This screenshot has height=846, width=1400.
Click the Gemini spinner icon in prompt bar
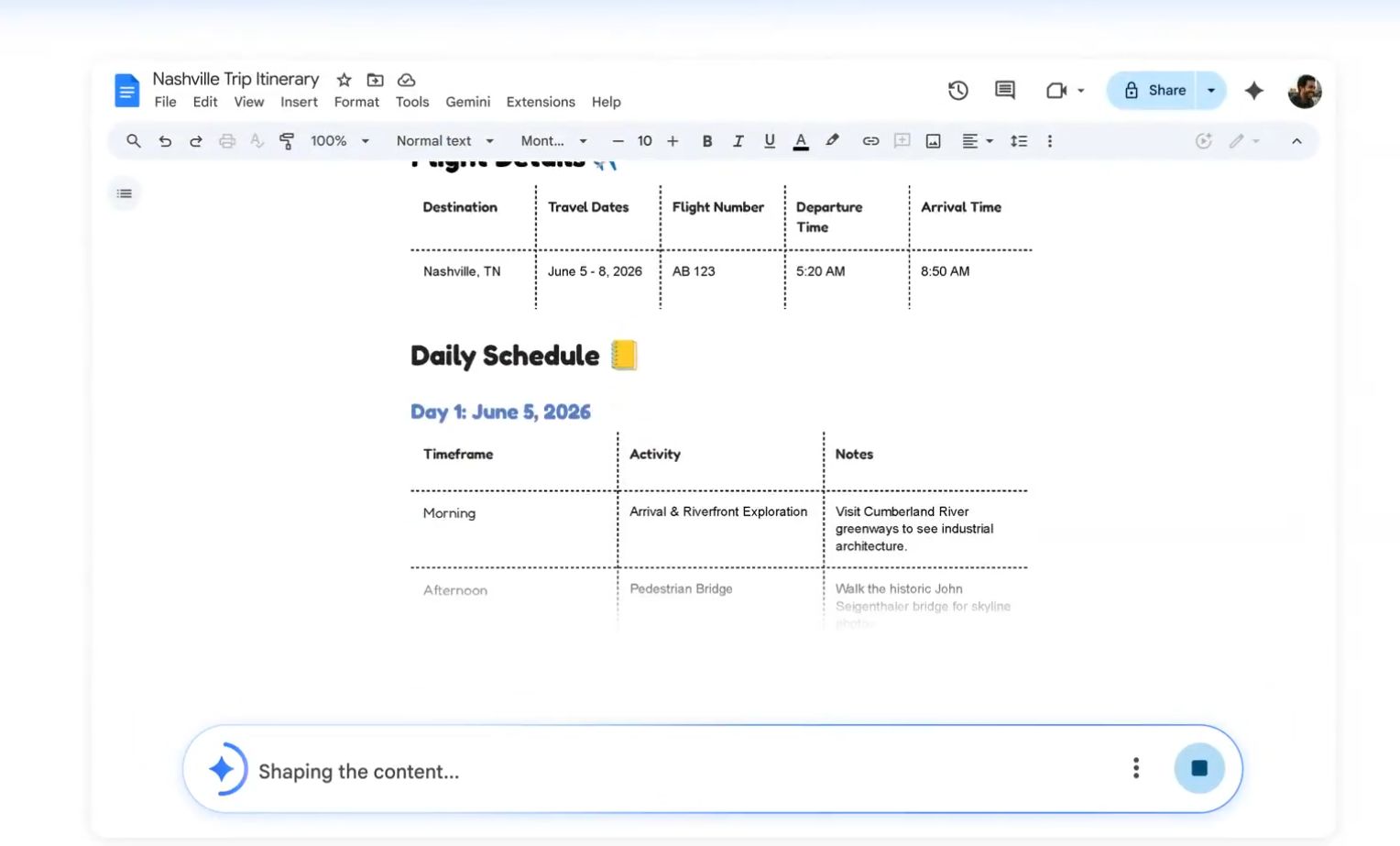click(223, 769)
